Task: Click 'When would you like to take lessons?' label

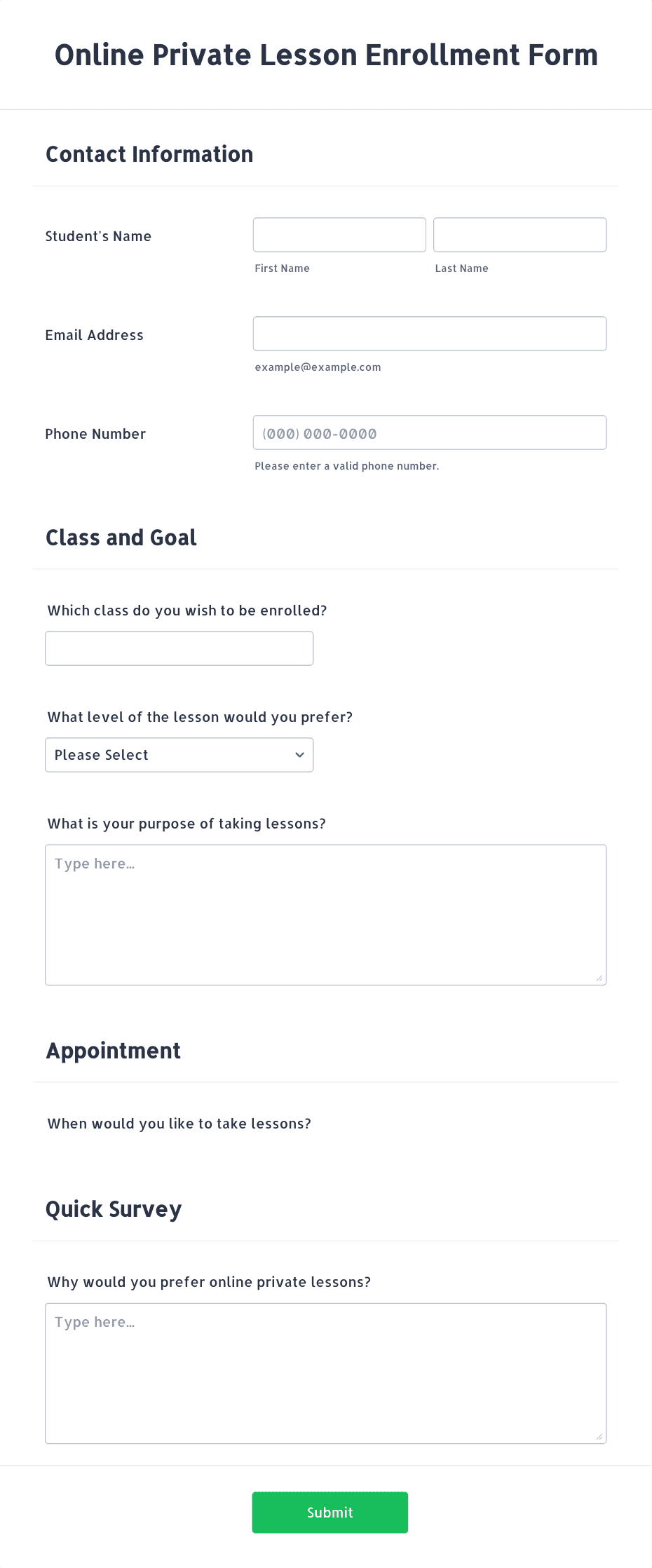Action: 179,1124
